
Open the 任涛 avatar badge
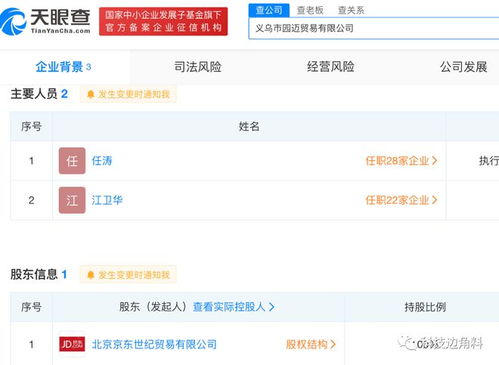72,161
